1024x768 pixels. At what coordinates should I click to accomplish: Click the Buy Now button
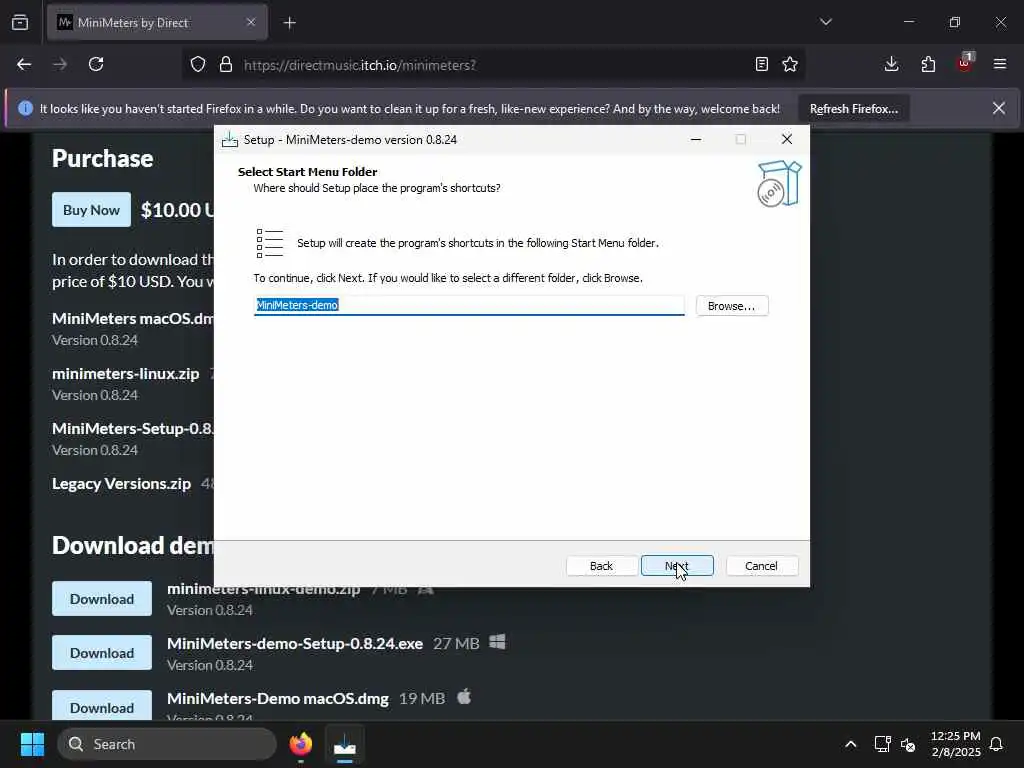coord(91,210)
